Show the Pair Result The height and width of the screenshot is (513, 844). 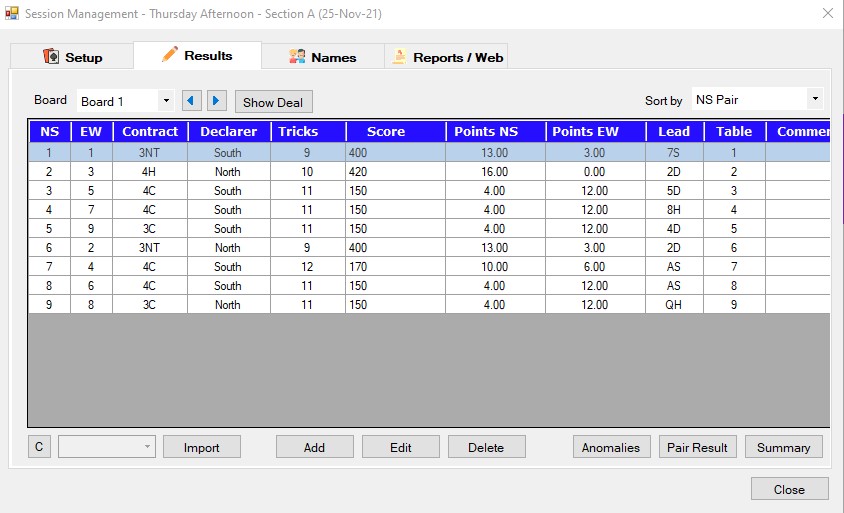(x=698, y=447)
